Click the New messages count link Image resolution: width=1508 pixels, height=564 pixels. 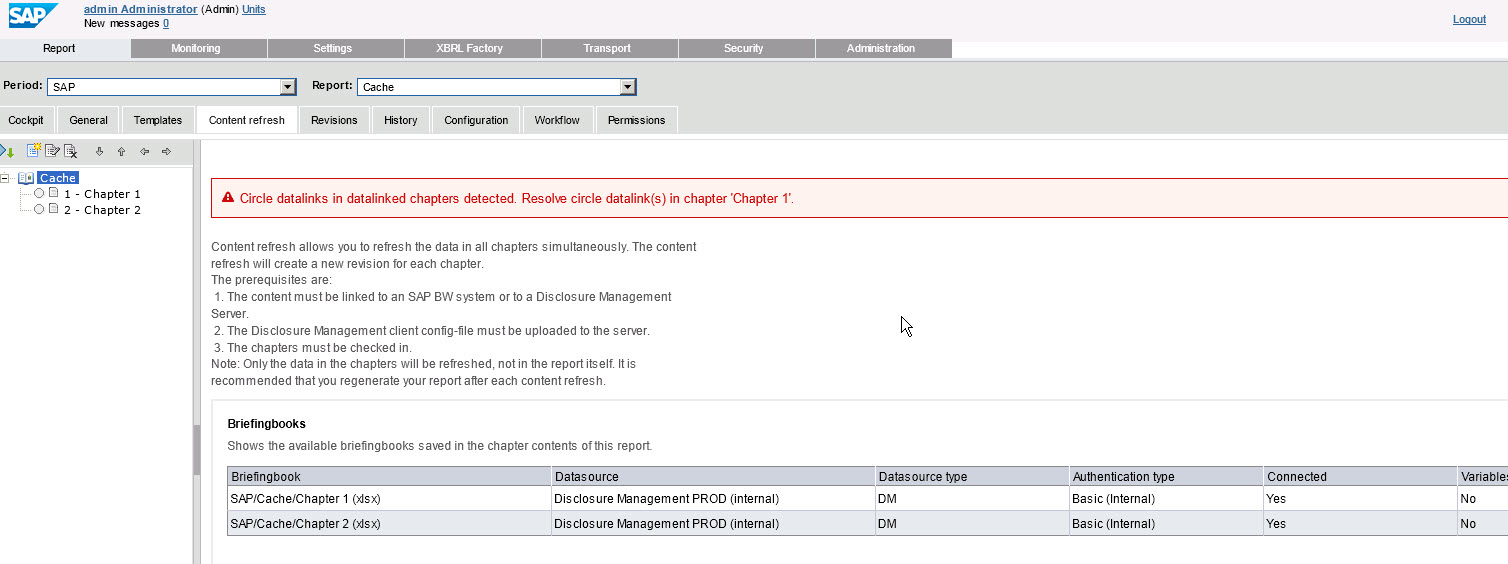point(166,23)
